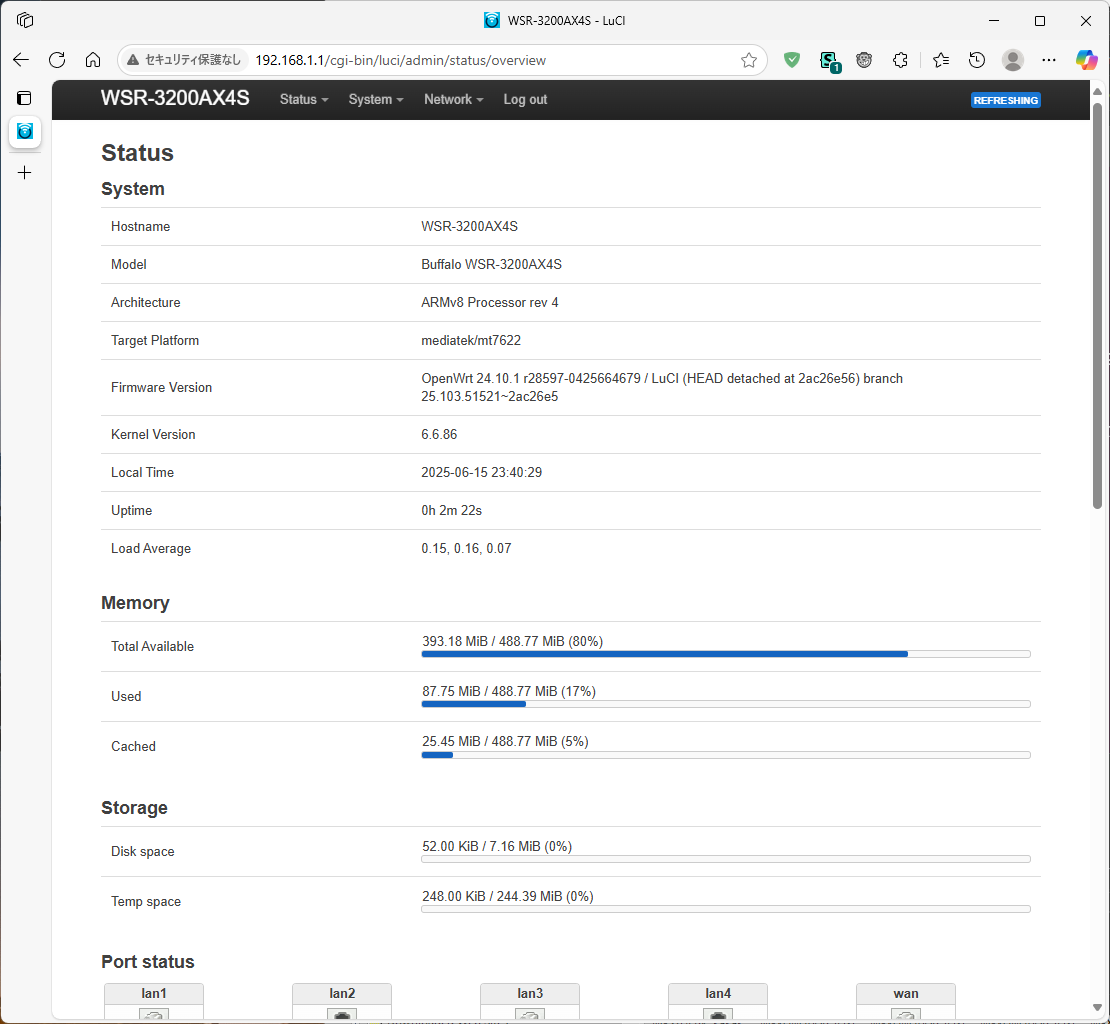The height and width of the screenshot is (1024, 1110).
Task: Expand the Status dropdown menu
Action: [304, 100]
